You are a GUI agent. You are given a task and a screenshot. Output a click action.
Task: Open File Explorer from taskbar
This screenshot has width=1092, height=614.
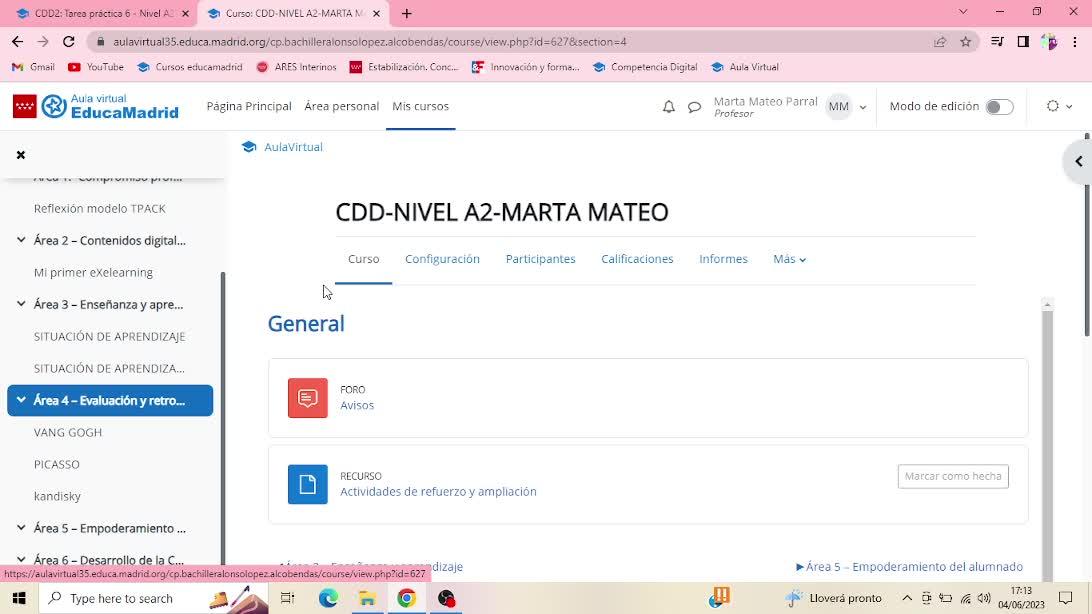tap(367, 598)
